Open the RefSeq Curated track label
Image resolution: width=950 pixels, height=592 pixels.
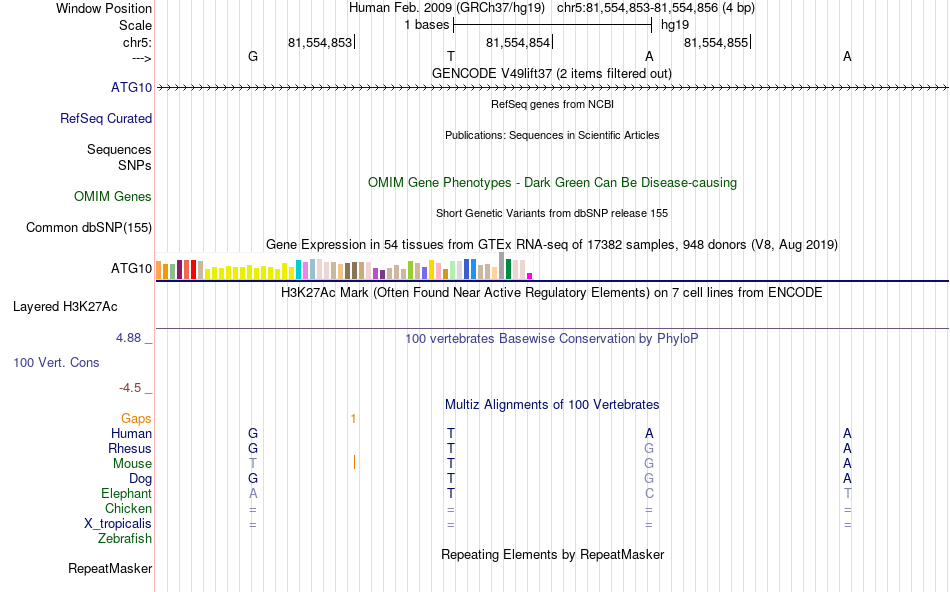pyautogui.click(x=105, y=118)
